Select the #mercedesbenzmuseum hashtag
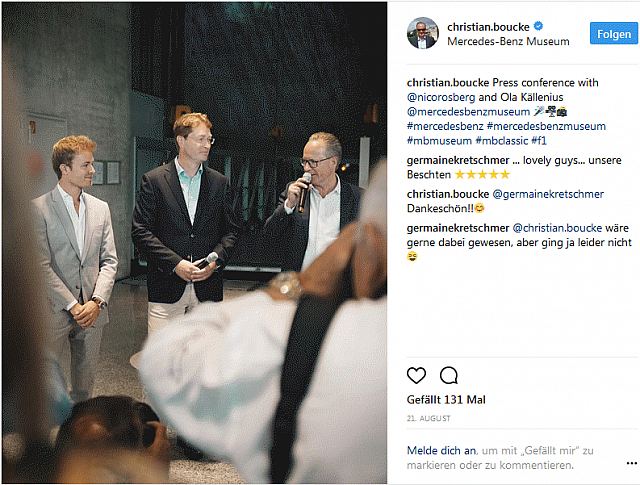640x485 pixels. tap(546, 126)
